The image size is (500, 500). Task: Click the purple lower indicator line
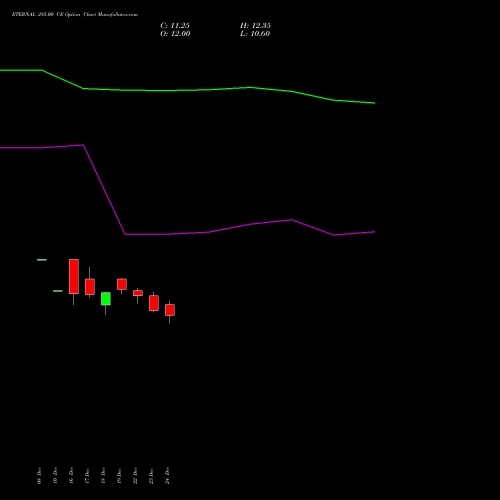click(187, 234)
